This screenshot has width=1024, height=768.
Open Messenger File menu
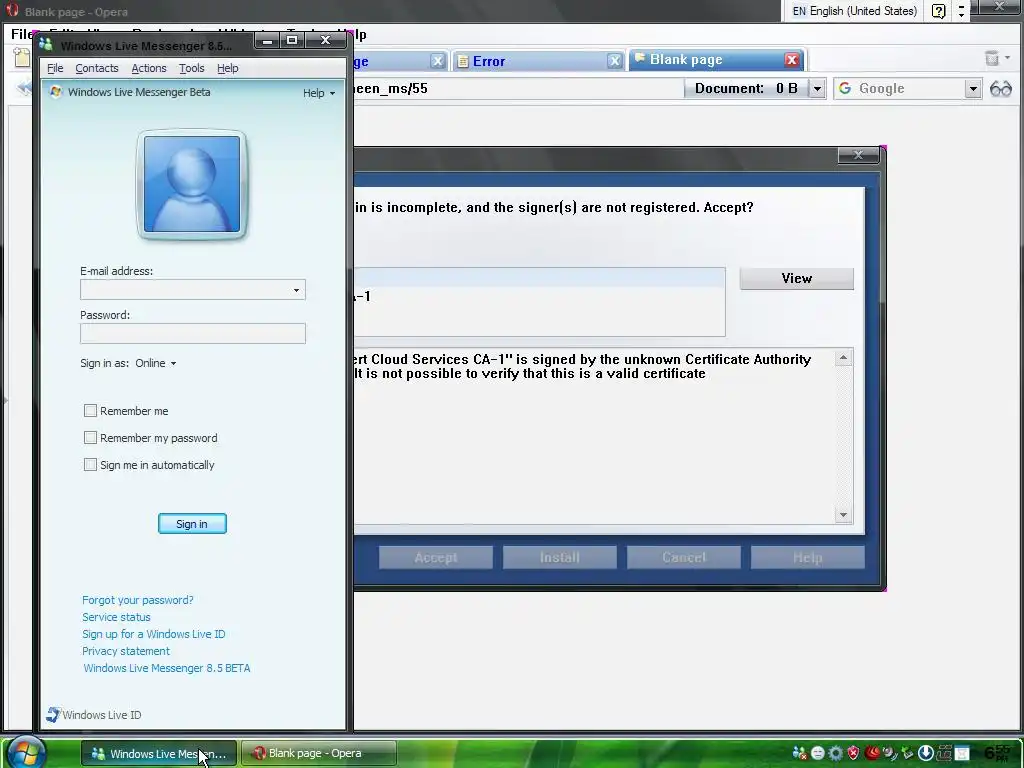tap(55, 68)
